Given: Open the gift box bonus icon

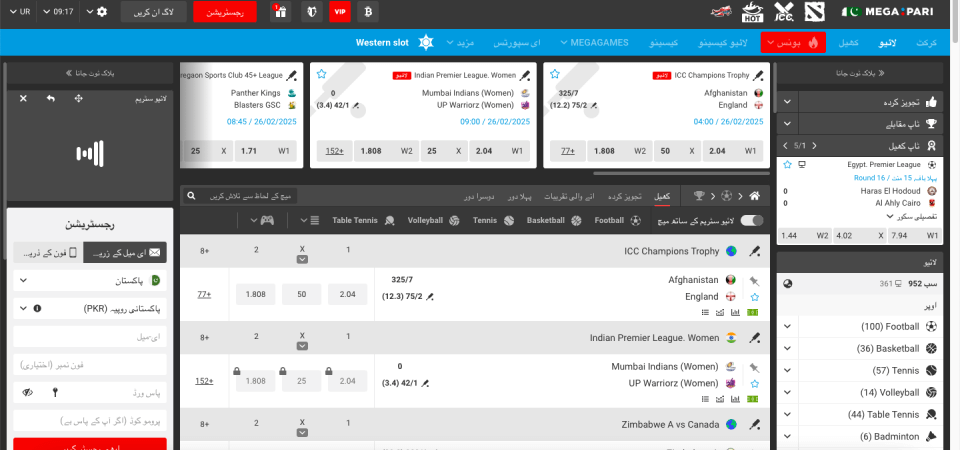Looking at the screenshot, I should pos(280,12).
